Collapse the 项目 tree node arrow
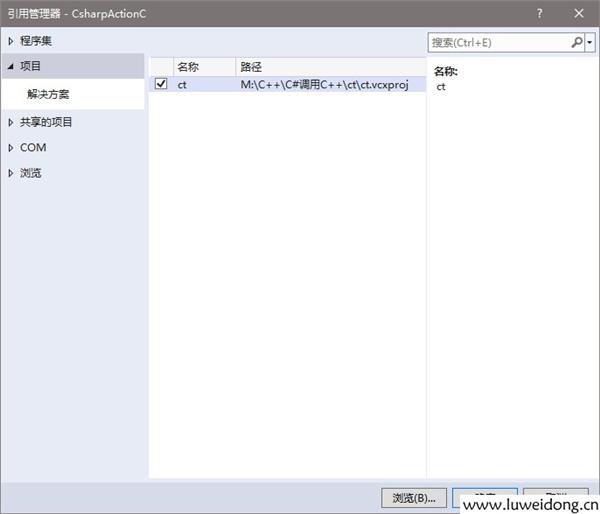 pyautogui.click(x=11, y=65)
